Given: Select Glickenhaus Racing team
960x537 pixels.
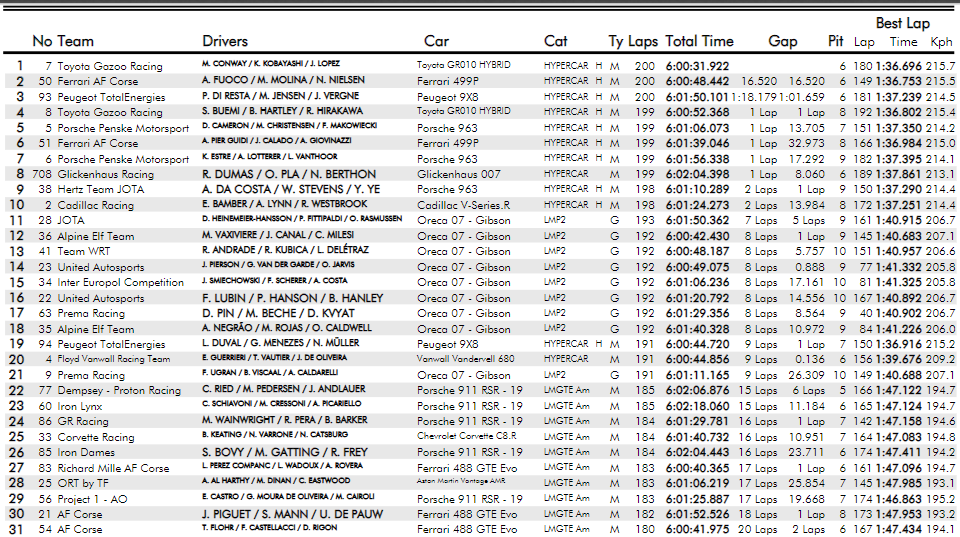Looking at the screenshot, I should coord(105,175).
